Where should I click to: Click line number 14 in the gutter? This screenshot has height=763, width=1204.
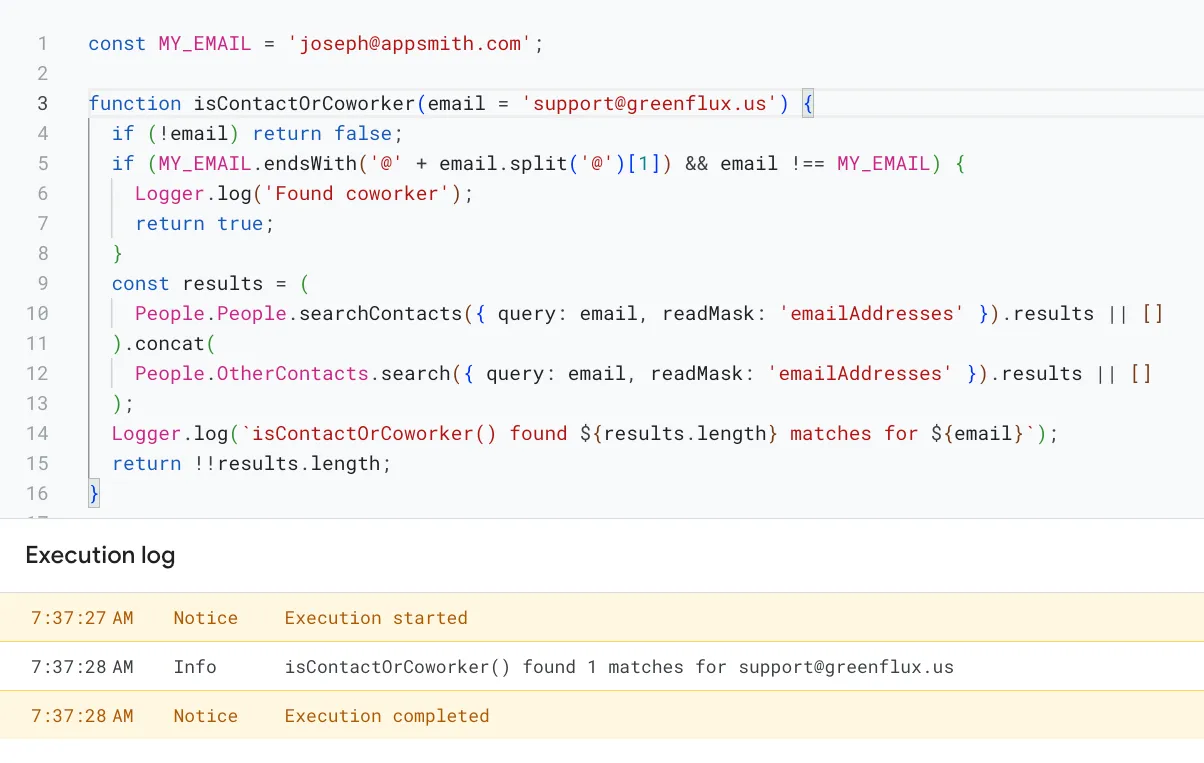(38, 434)
